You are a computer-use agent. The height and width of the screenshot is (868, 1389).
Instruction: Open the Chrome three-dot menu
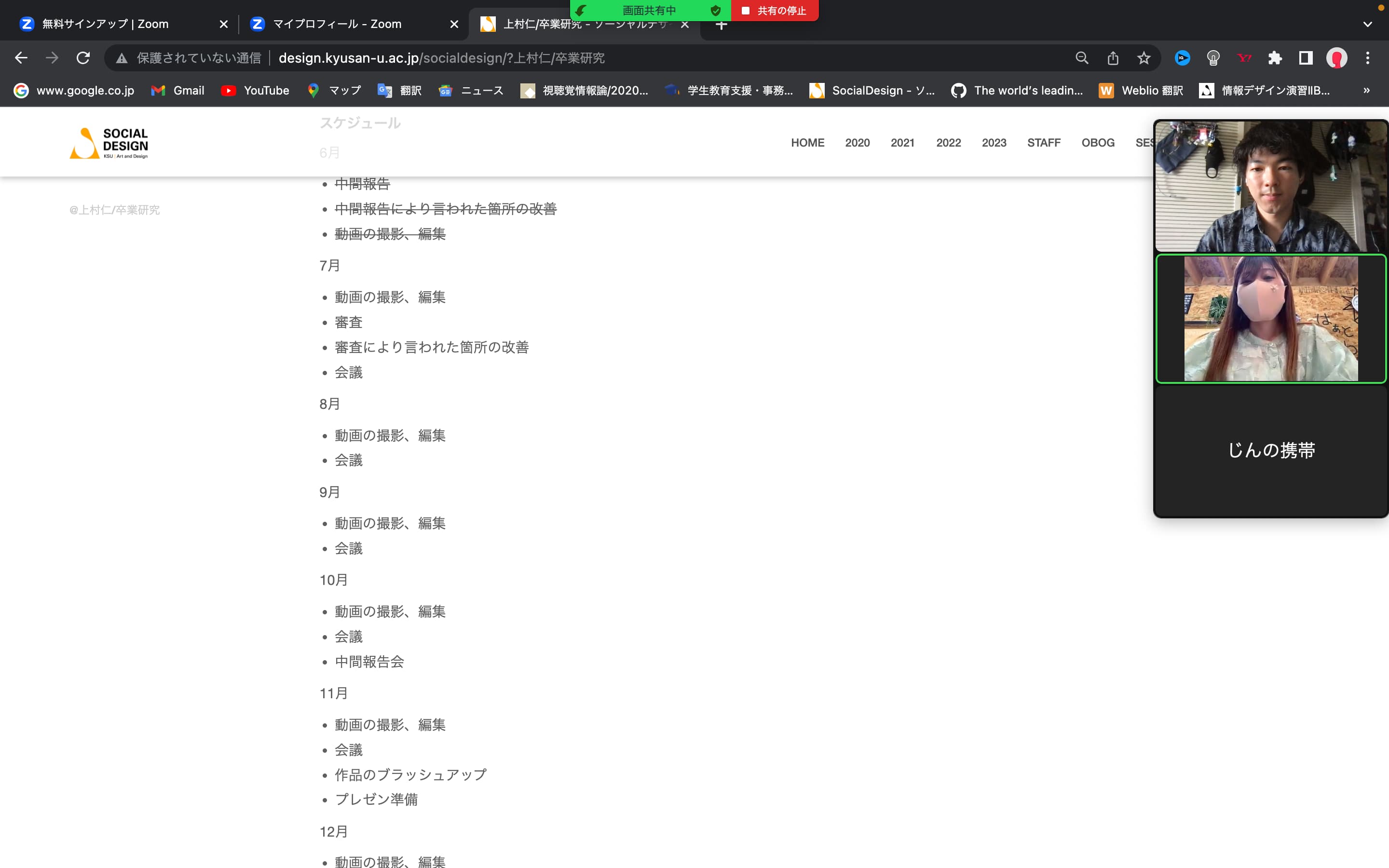[1367, 58]
